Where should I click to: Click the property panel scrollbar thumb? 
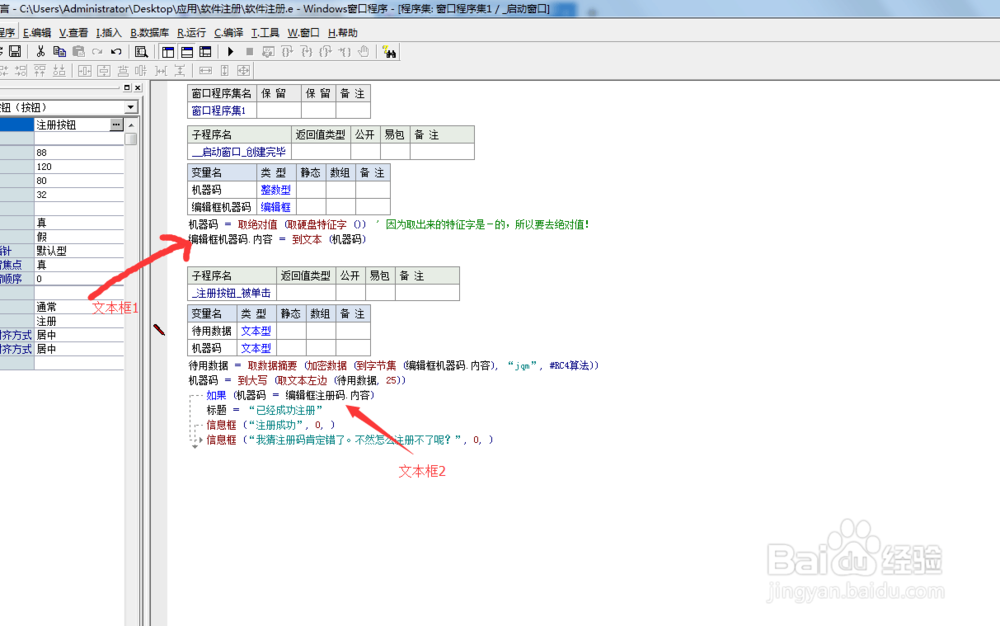[x=131, y=138]
